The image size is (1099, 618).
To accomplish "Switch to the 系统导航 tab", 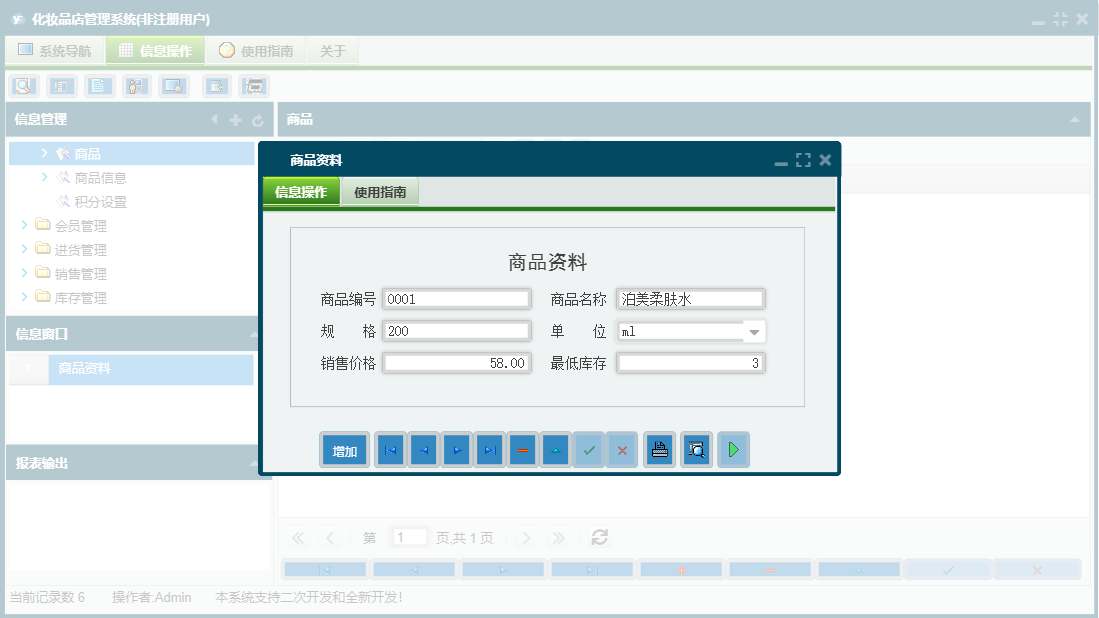I will [x=55, y=49].
